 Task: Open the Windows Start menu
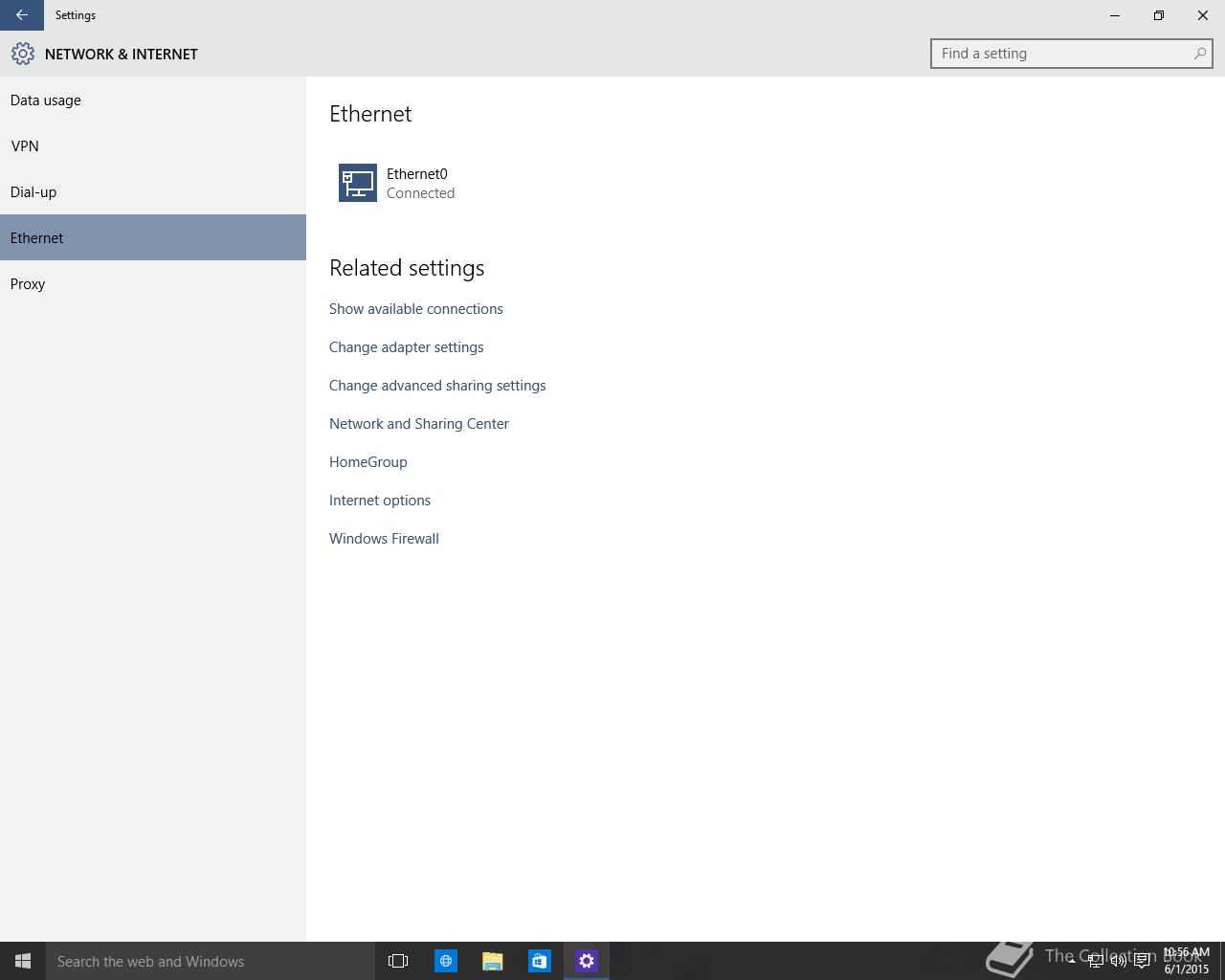pos(23,961)
